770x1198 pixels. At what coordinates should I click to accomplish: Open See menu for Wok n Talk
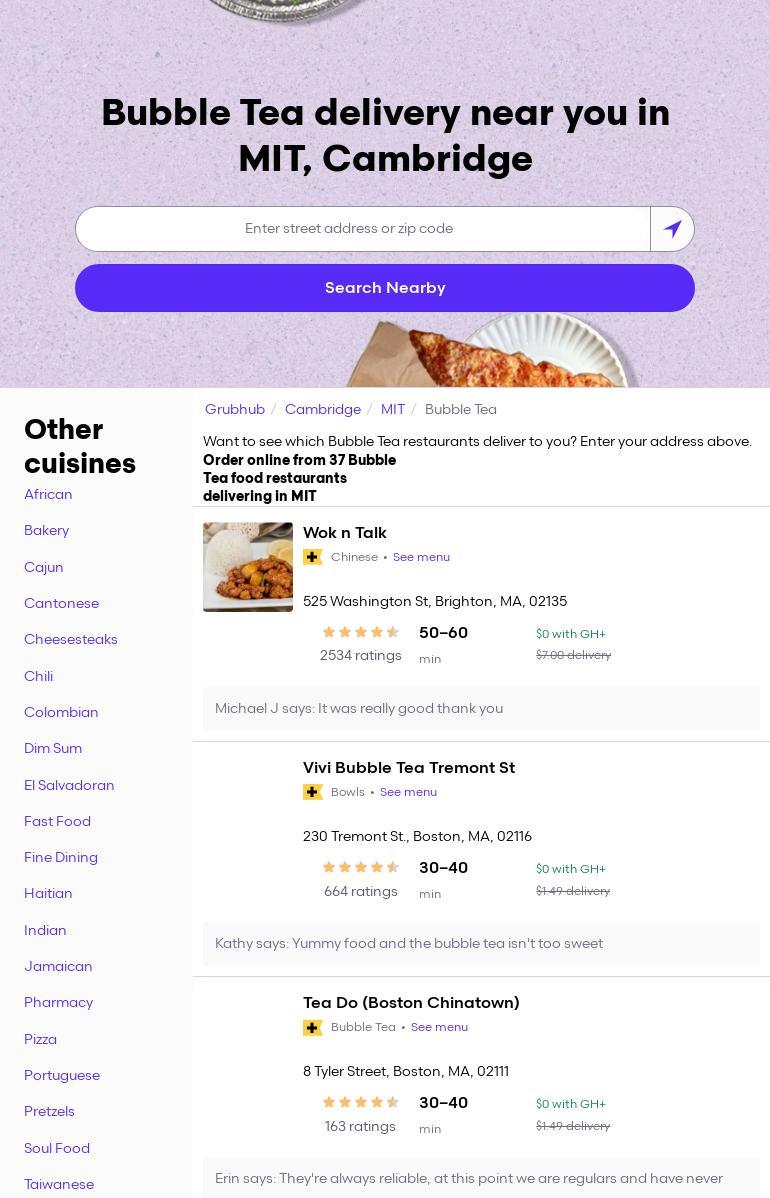coord(421,557)
